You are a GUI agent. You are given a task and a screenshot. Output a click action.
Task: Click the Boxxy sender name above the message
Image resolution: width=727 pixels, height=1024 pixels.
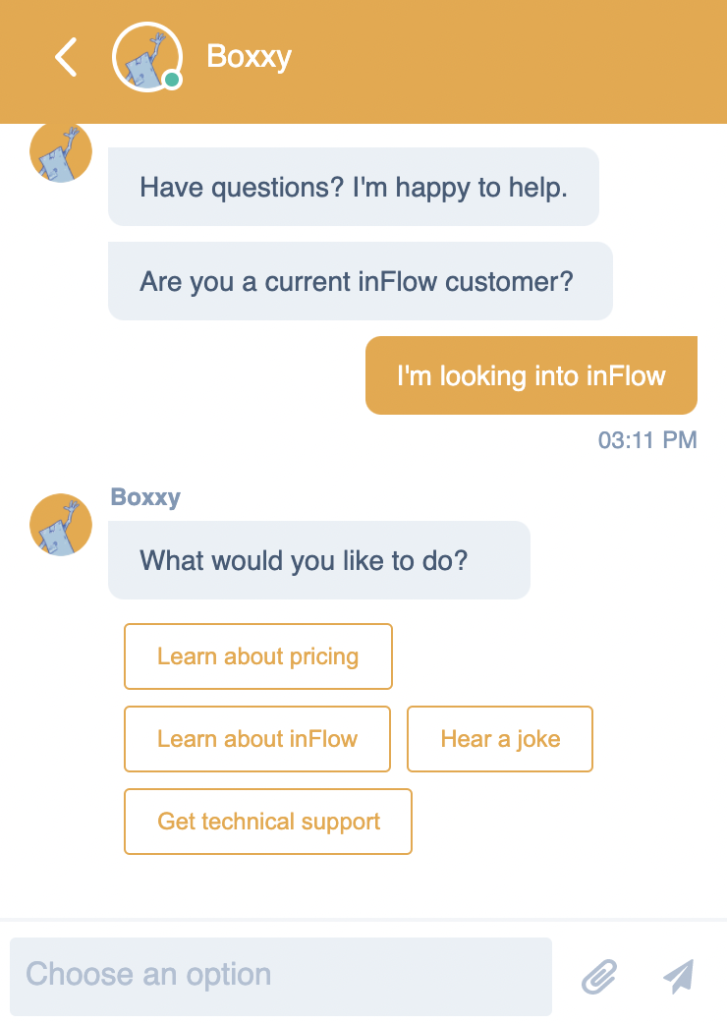coord(146,497)
